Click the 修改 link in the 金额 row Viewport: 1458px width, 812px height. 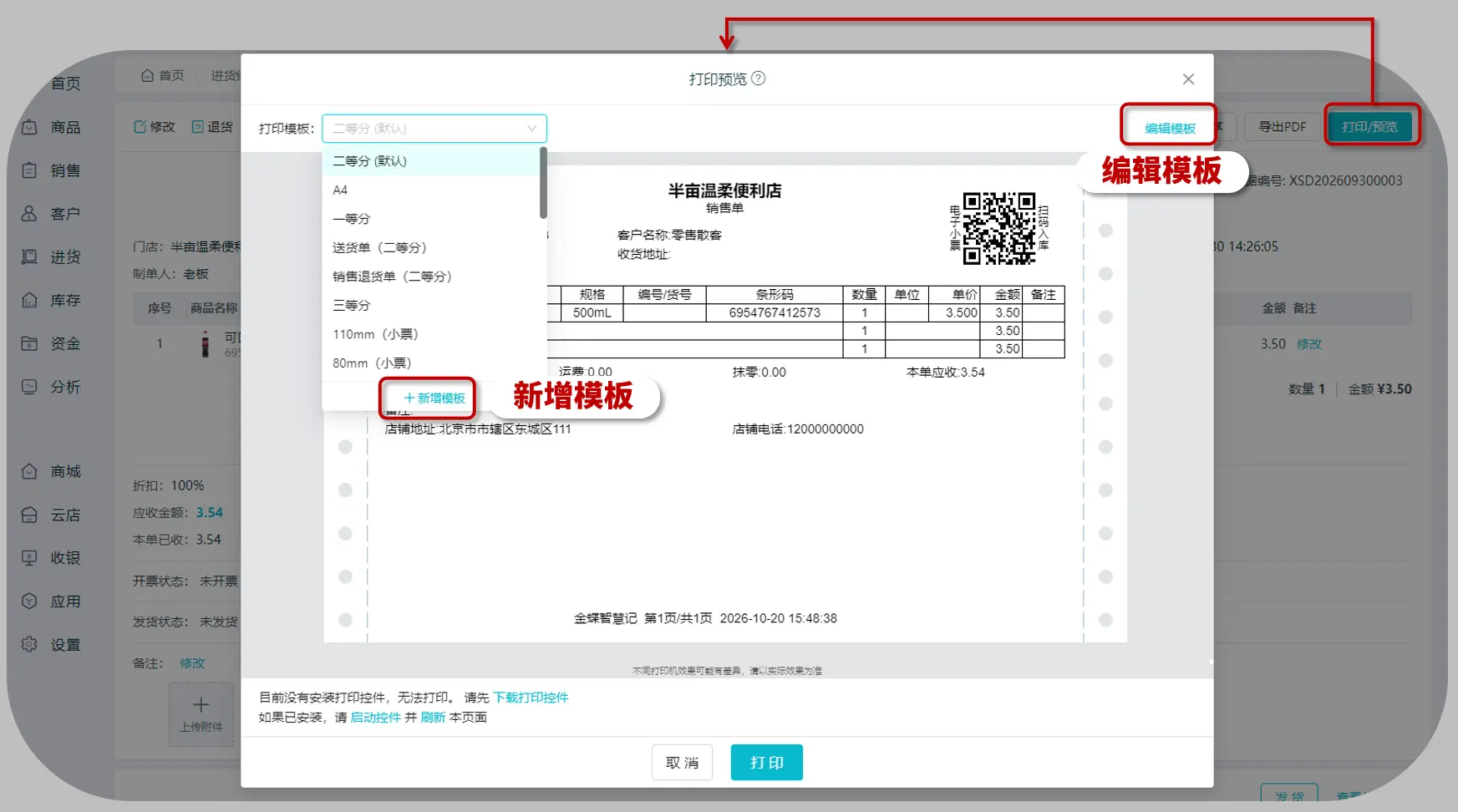click(x=1309, y=344)
